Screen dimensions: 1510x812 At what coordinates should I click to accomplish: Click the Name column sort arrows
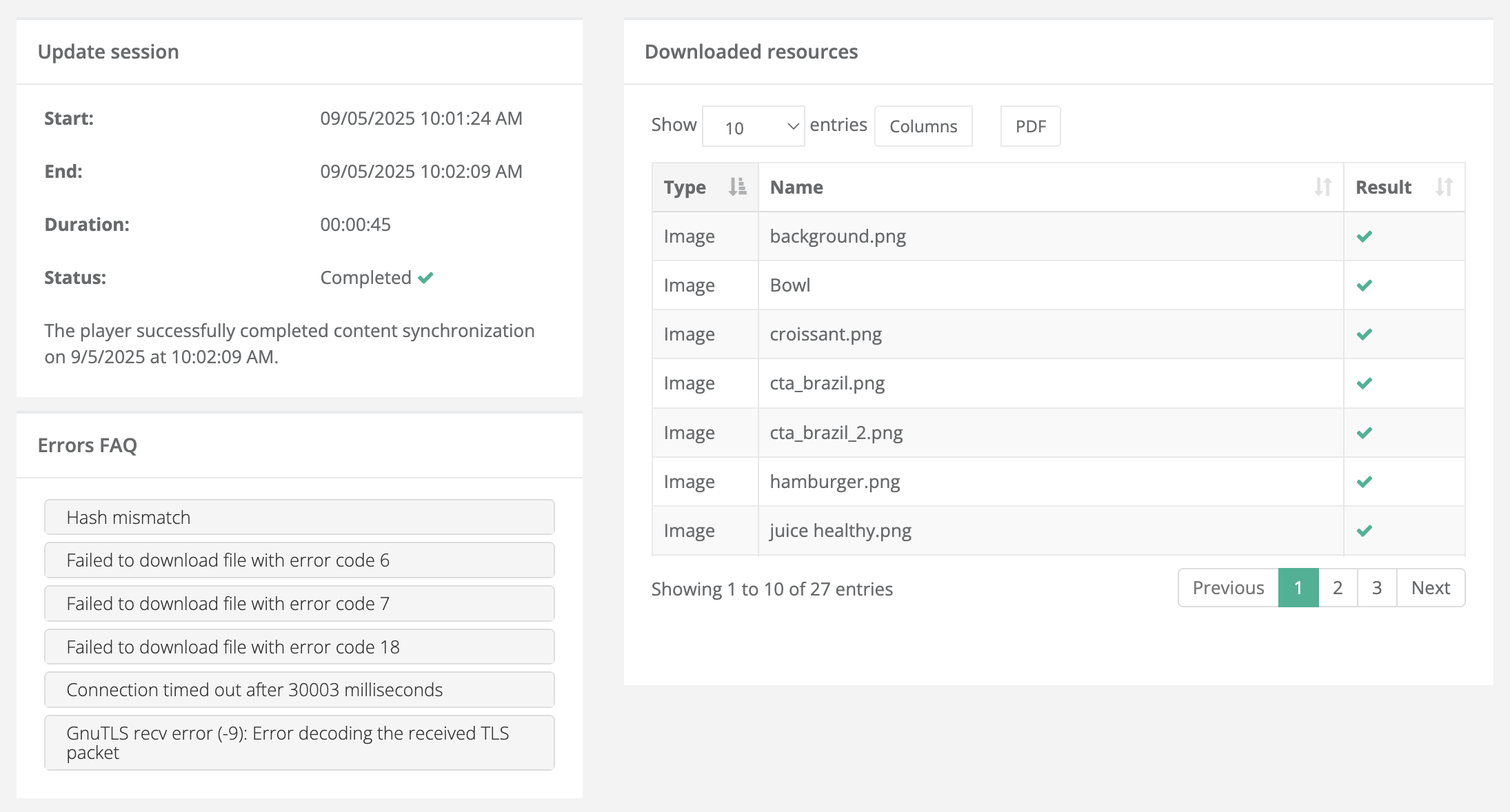[1322, 187]
